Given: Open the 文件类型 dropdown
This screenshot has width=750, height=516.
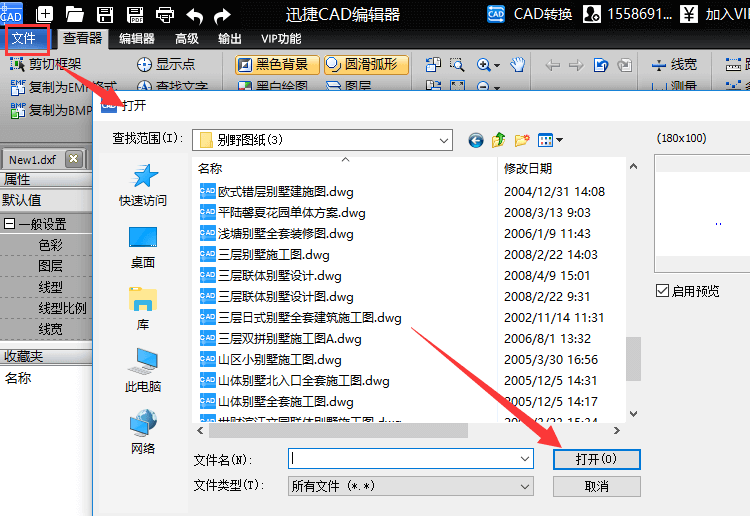Looking at the screenshot, I should pos(410,486).
